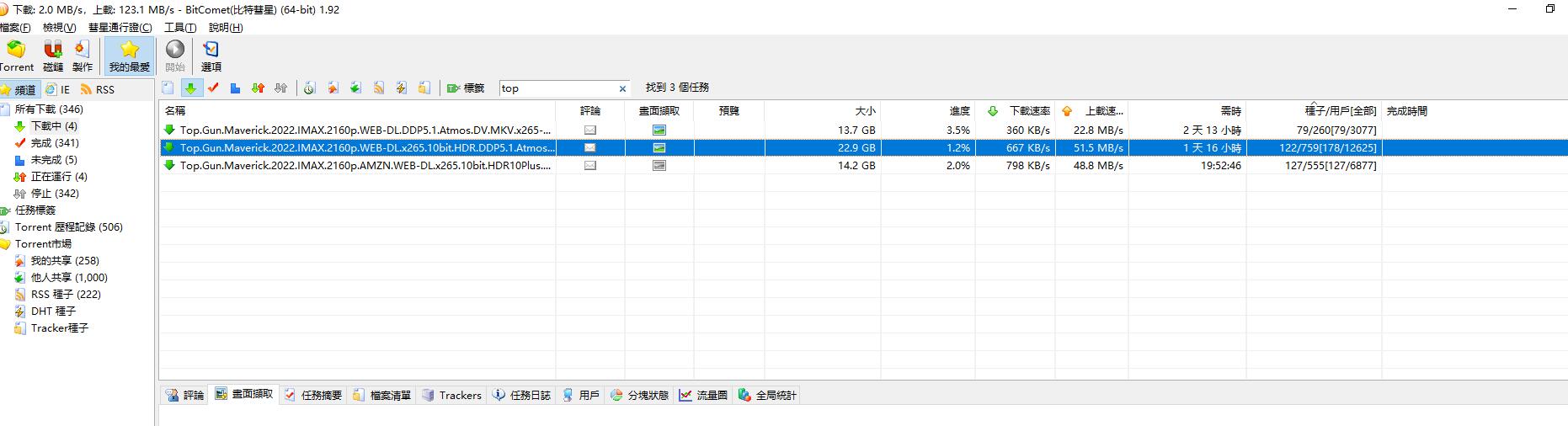The height and width of the screenshot is (426, 1568).
Task: Sort by the 種子/用戶[全部] column header
Action: pyautogui.click(x=1314, y=111)
